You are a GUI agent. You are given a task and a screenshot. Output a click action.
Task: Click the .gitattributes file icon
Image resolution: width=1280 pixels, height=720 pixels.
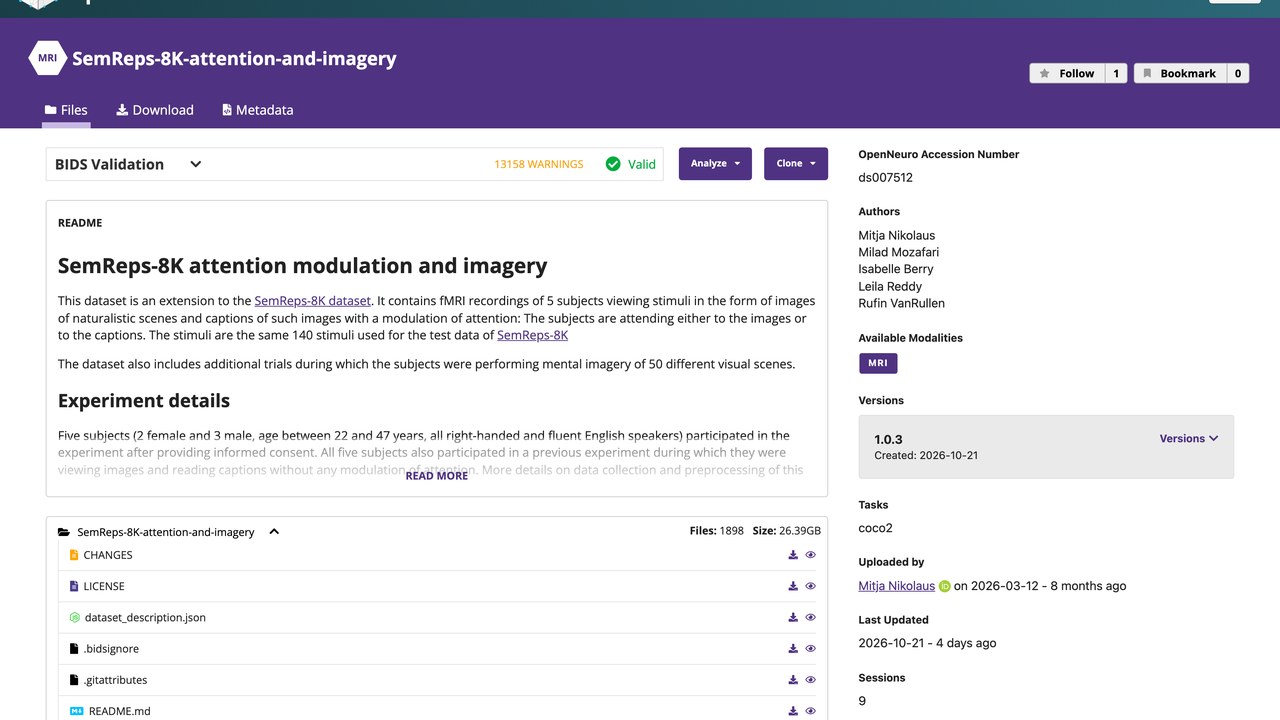[x=74, y=680]
